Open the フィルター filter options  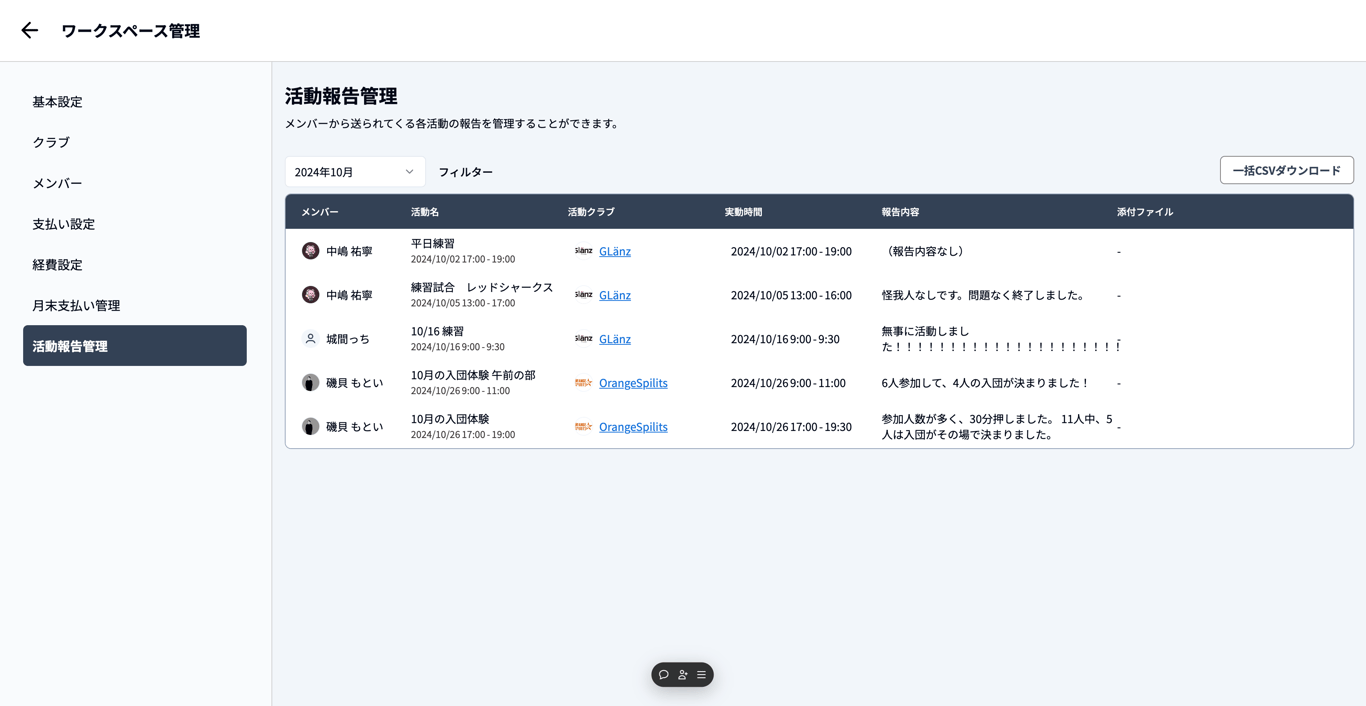point(465,172)
